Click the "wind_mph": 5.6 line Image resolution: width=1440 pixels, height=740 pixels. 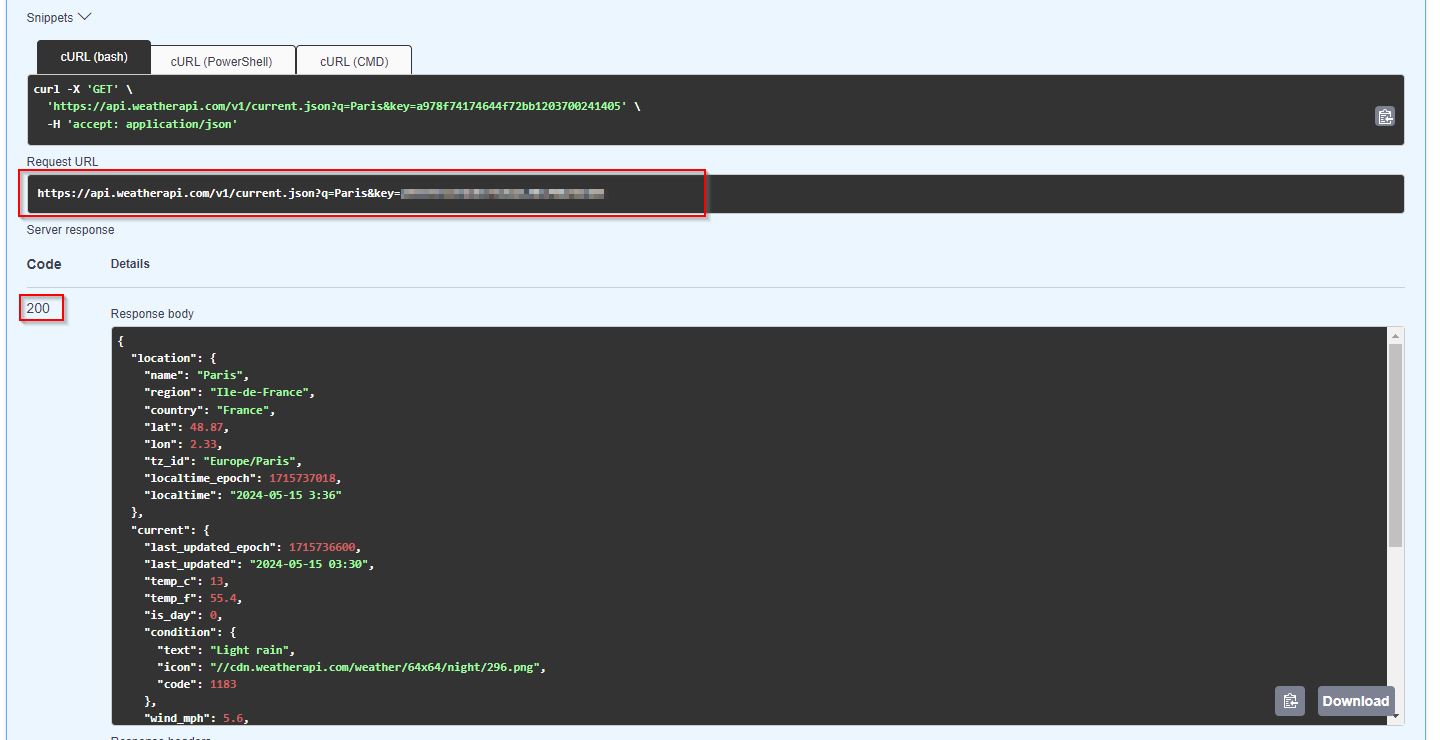pos(196,718)
